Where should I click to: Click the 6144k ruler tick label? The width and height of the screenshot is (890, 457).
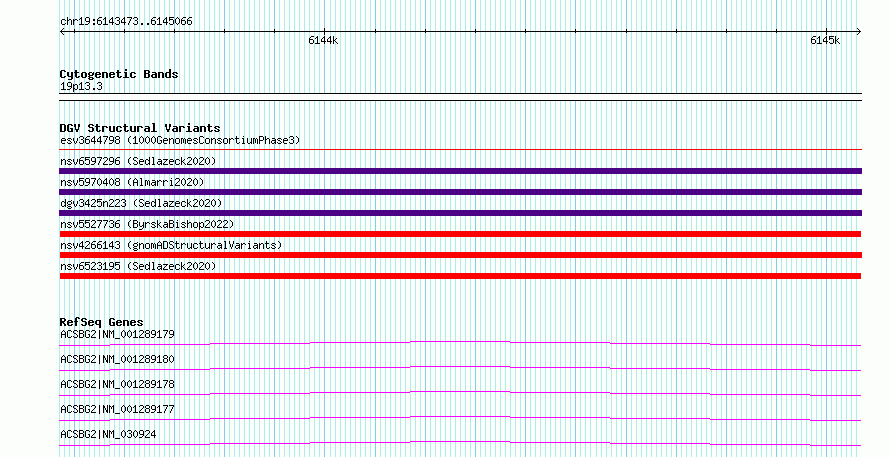(323, 40)
